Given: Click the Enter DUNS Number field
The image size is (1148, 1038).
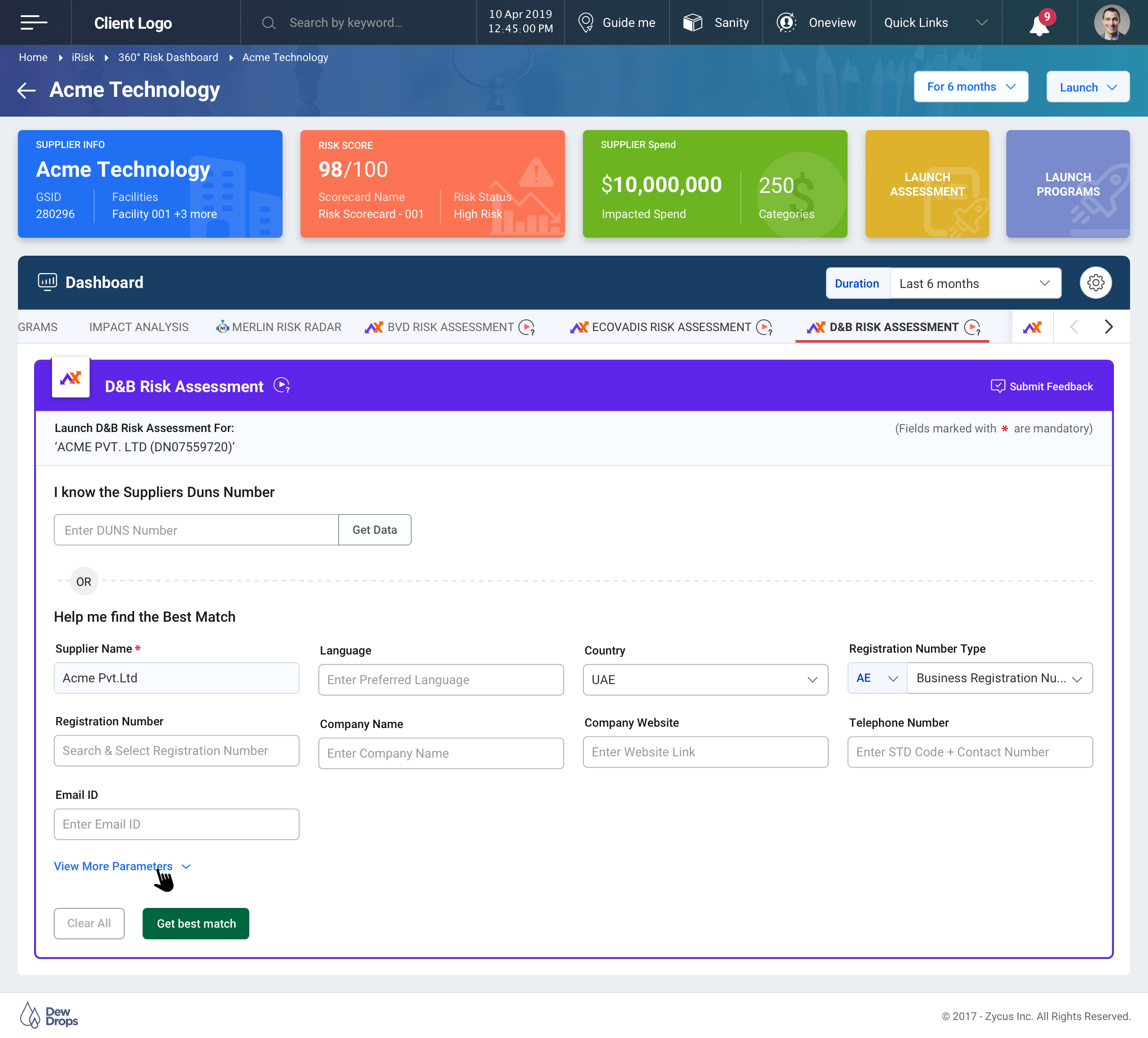Looking at the screenshot, I should click(x=196, y=530).
